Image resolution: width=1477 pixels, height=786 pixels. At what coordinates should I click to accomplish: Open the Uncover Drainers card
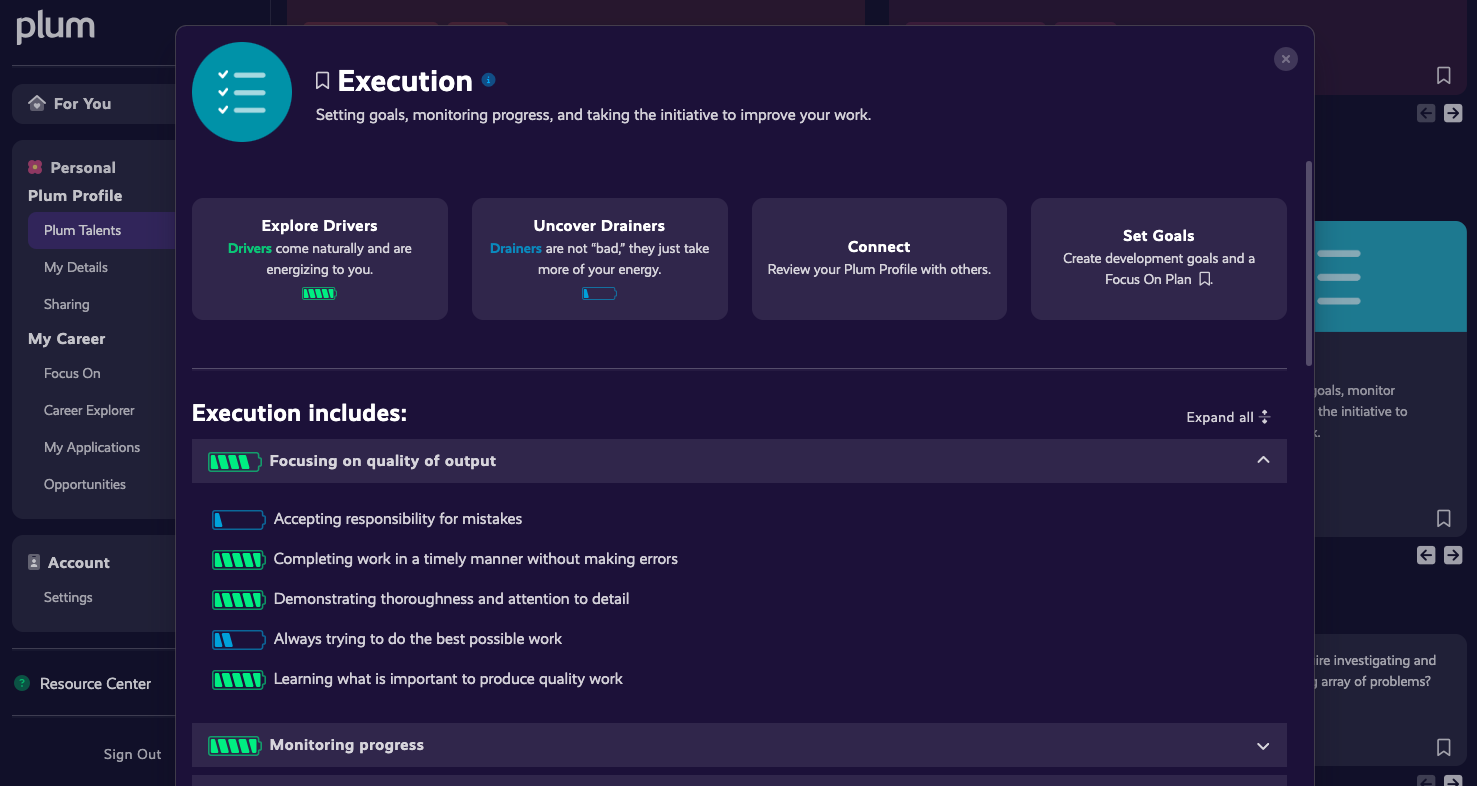click(x=599, y=259)
